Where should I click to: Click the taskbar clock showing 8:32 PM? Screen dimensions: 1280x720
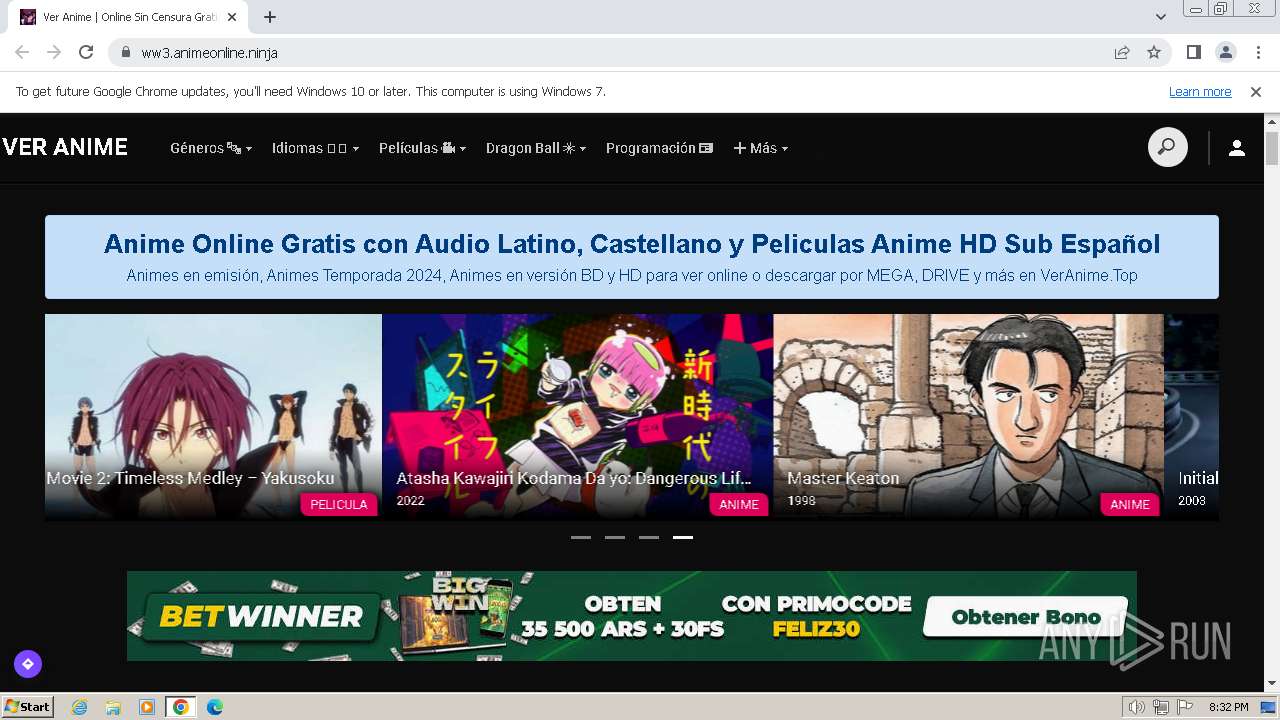[x=1228, y=707]
